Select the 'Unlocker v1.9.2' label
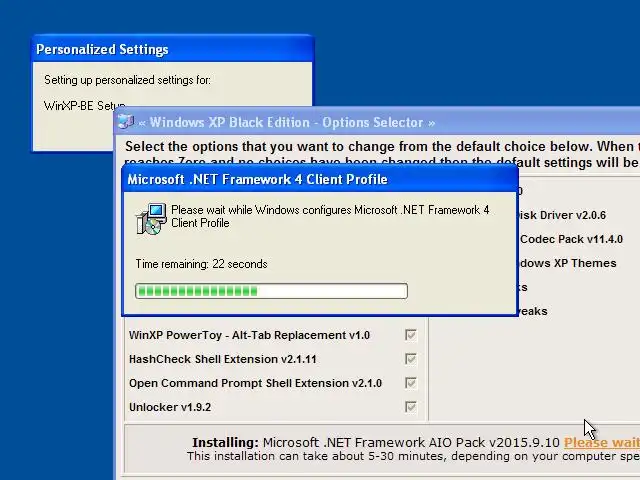The width and height of the screenshot is (640, 480). 170,407
